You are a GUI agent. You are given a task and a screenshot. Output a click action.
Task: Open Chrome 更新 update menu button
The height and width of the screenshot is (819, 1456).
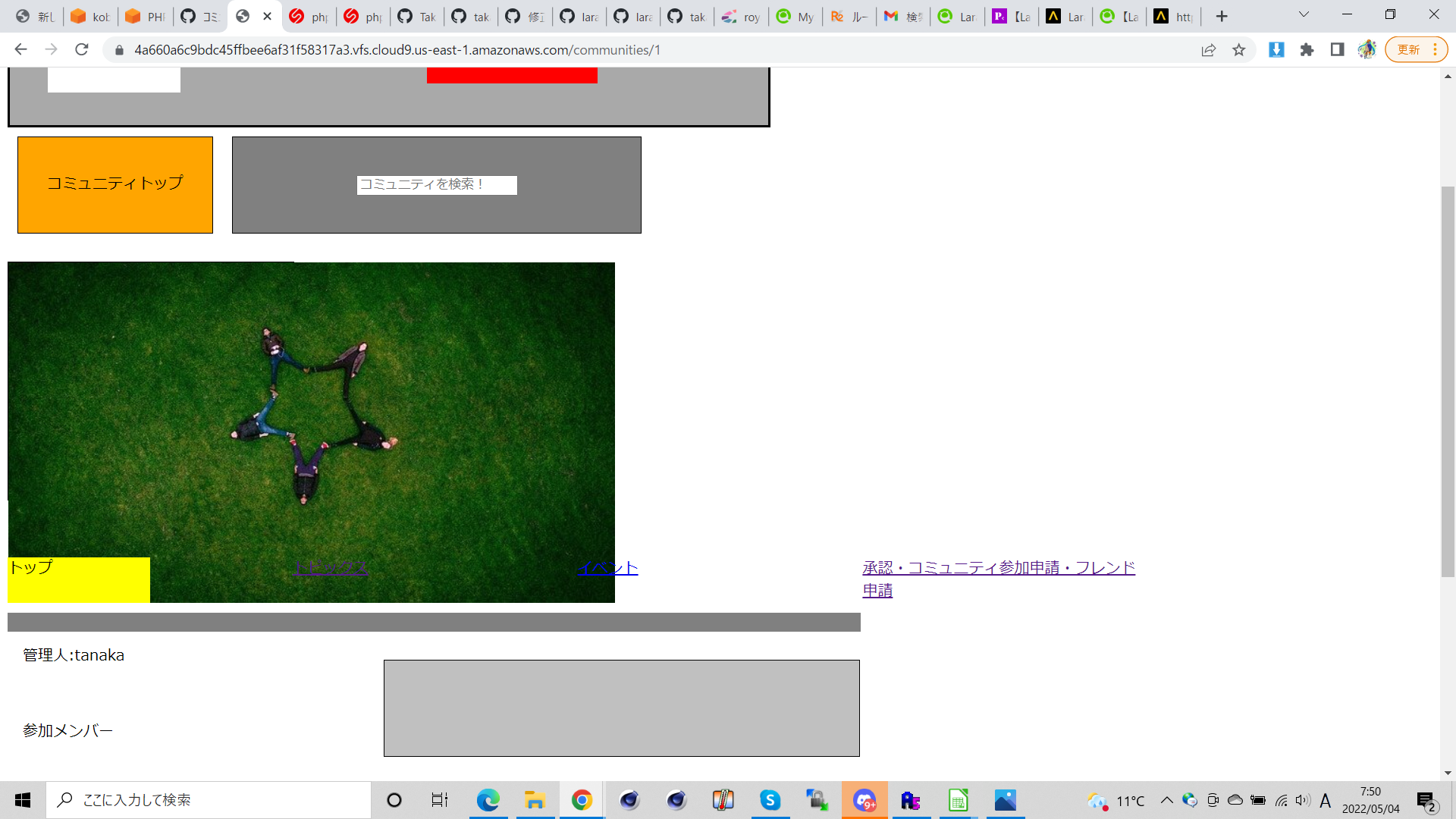click(1416, 50)
